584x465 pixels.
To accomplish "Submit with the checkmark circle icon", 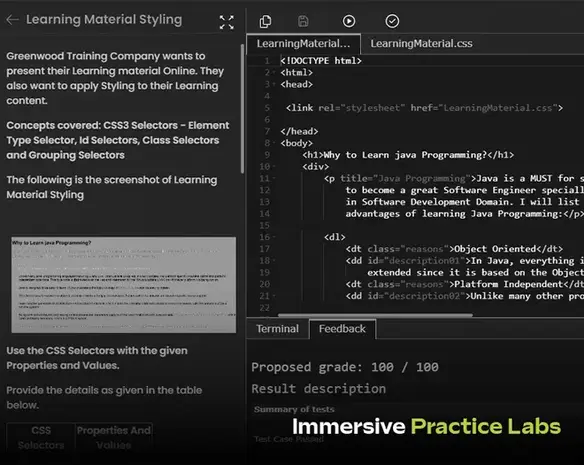I will 392,21.
